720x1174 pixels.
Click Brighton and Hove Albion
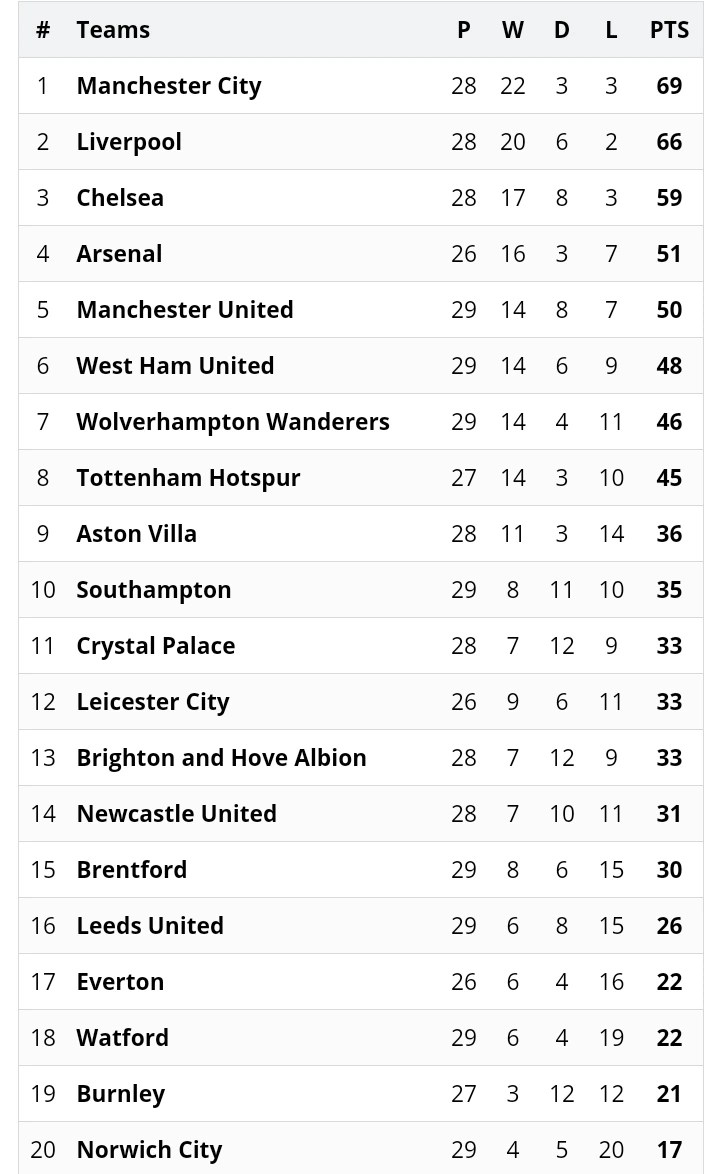221,758
